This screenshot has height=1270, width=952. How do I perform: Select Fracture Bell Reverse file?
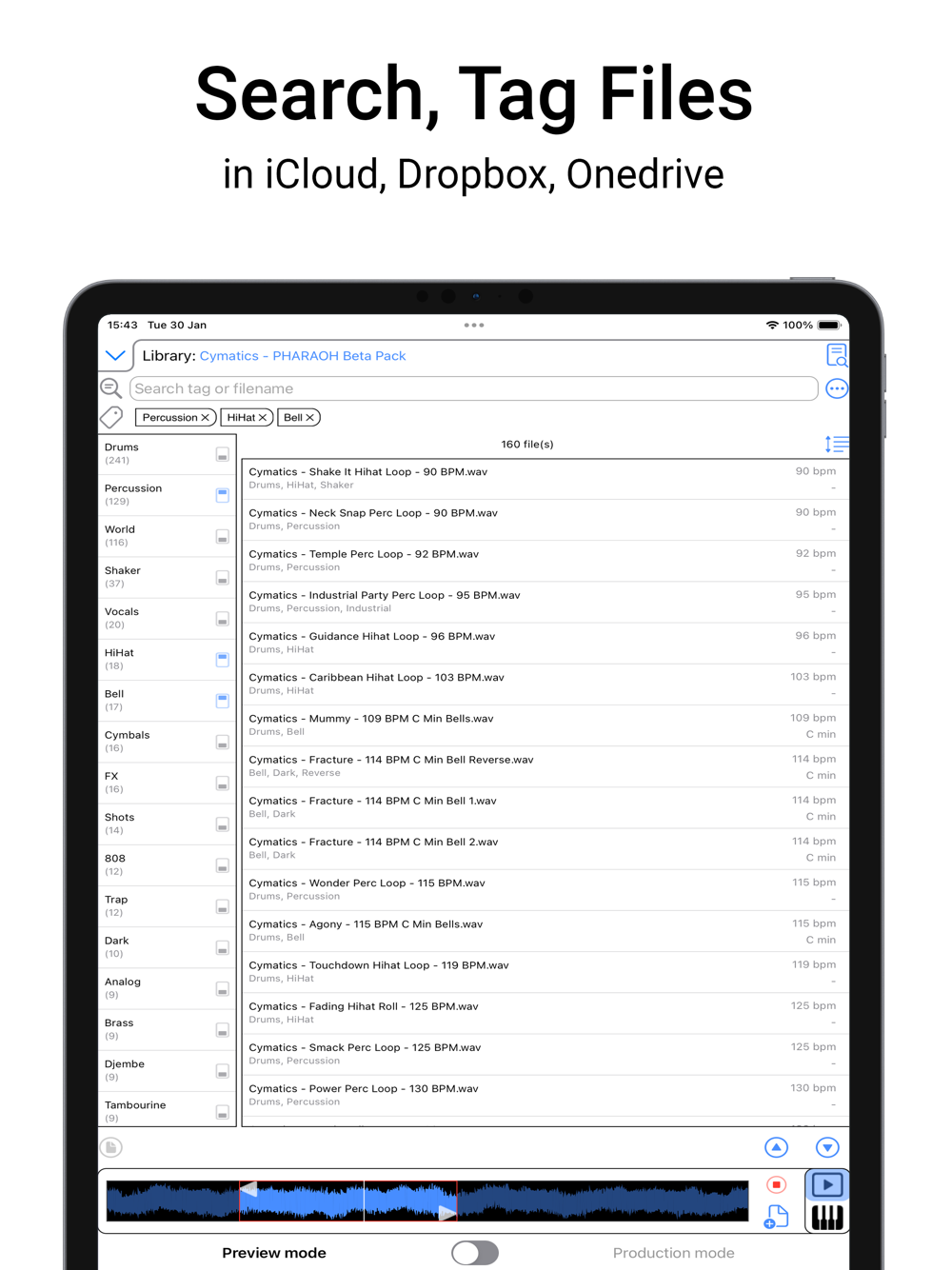tap(545, 766)
